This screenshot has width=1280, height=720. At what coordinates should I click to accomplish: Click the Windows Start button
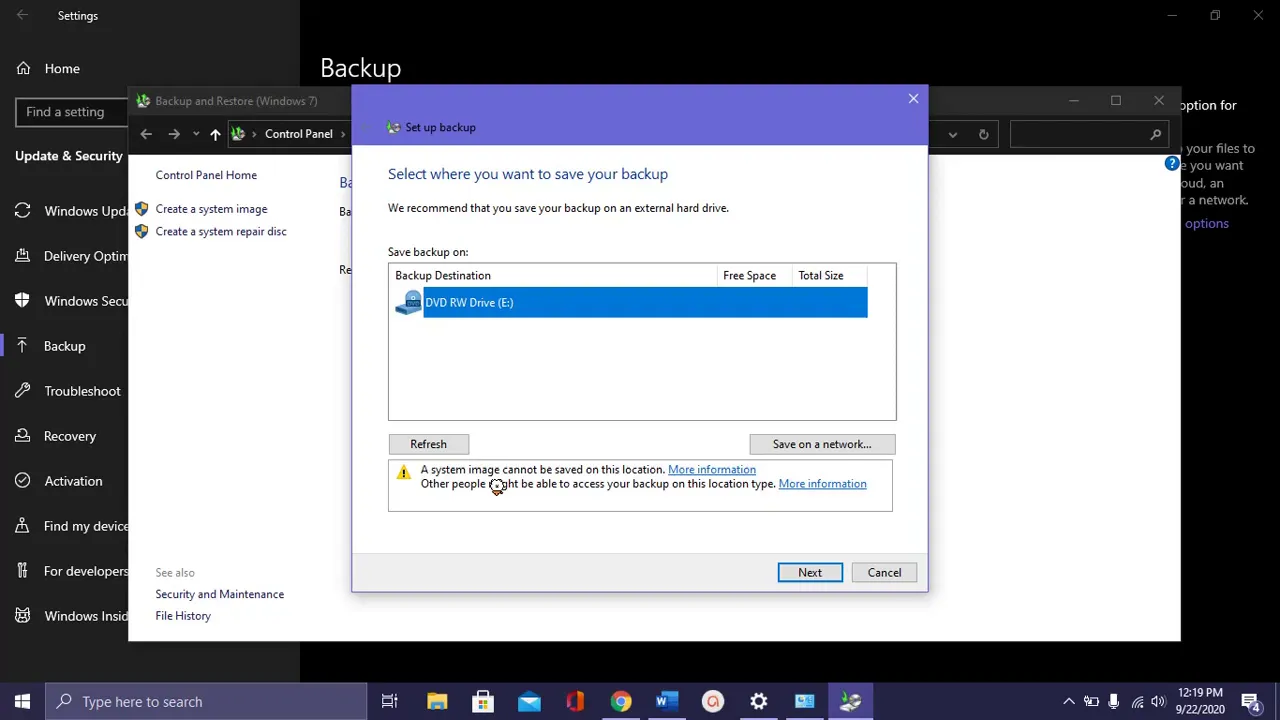[x=23, y=702]
